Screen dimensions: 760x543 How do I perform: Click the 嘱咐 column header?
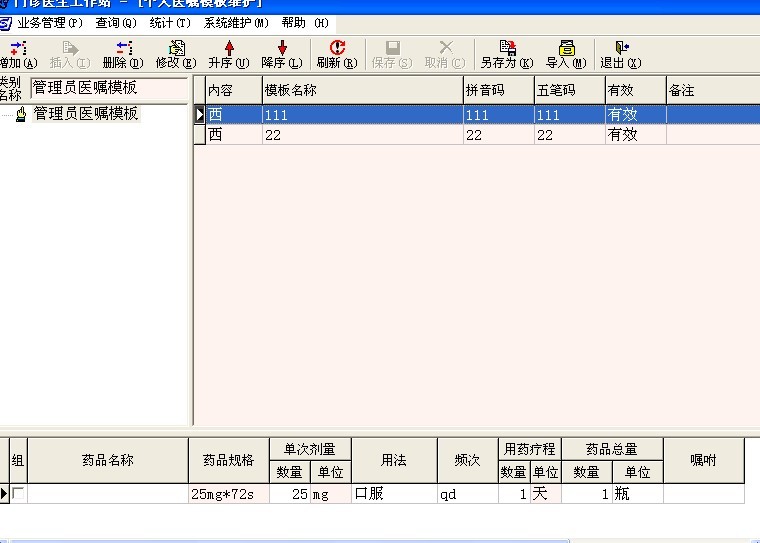click(x=704, y=460)
